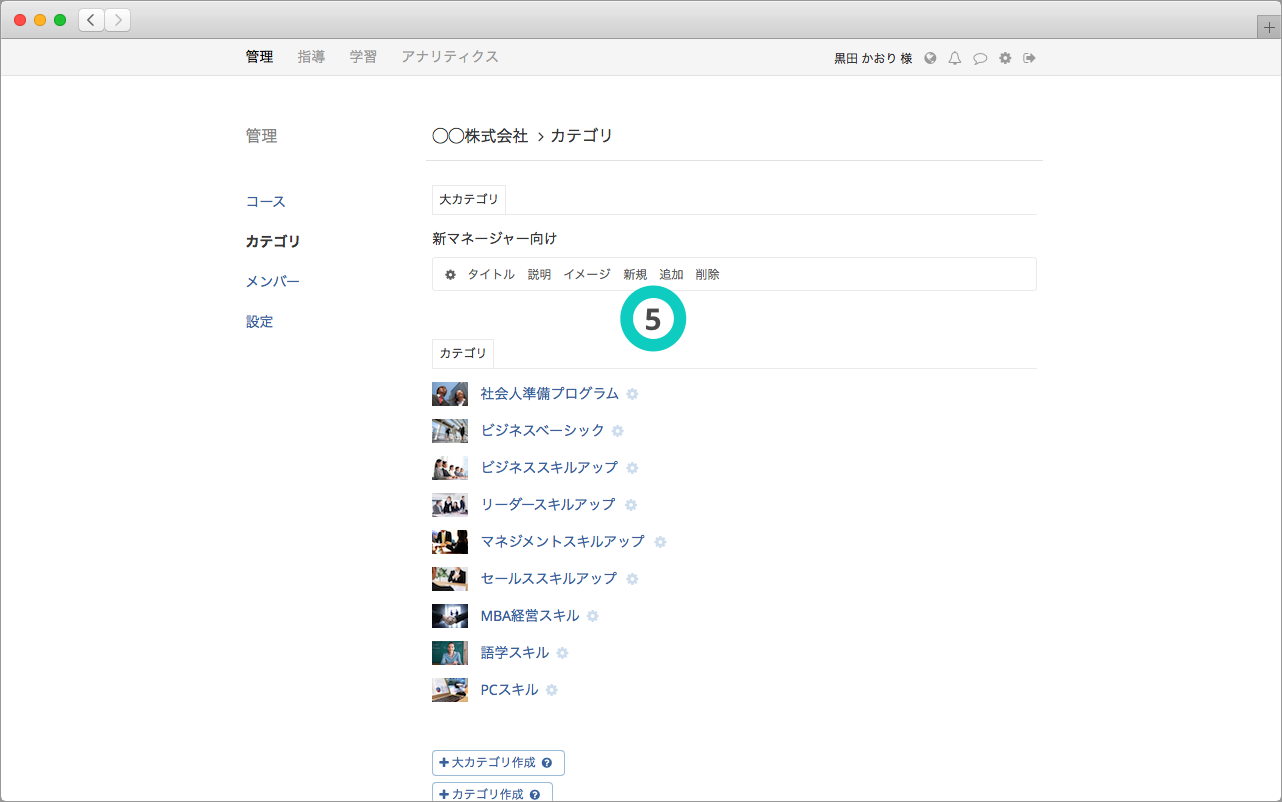The image size is (1282, 802).
Task: Click the logout icon in the top bar
Action: (1029, 58)
